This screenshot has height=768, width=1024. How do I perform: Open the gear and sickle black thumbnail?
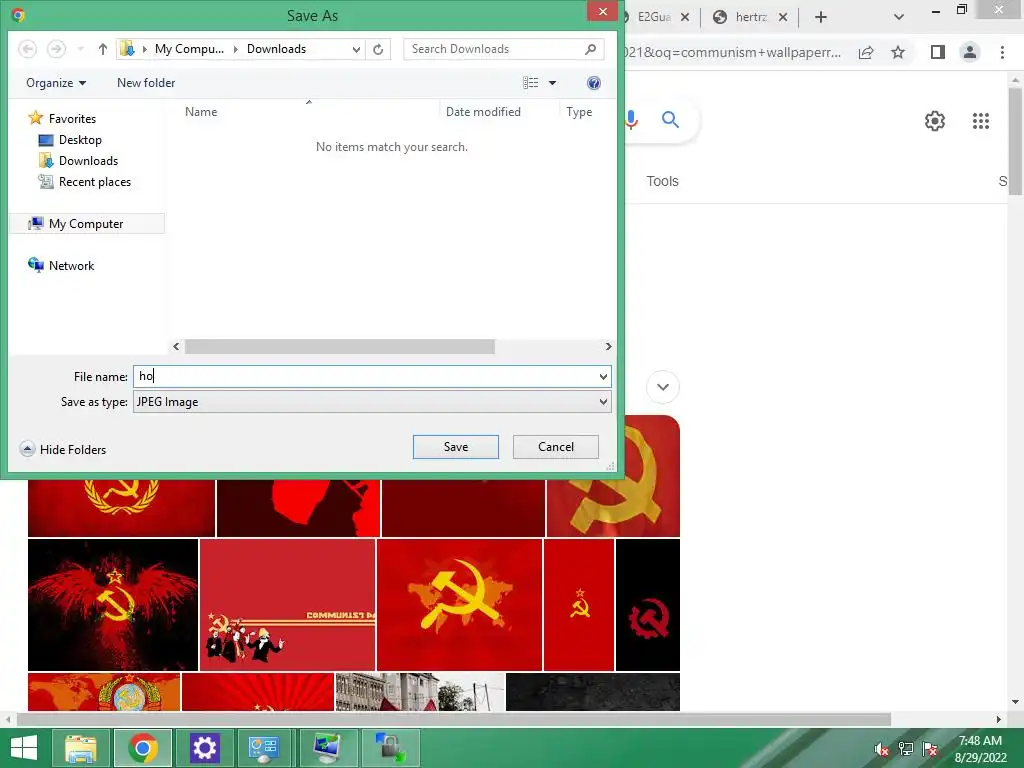(648, 605)
